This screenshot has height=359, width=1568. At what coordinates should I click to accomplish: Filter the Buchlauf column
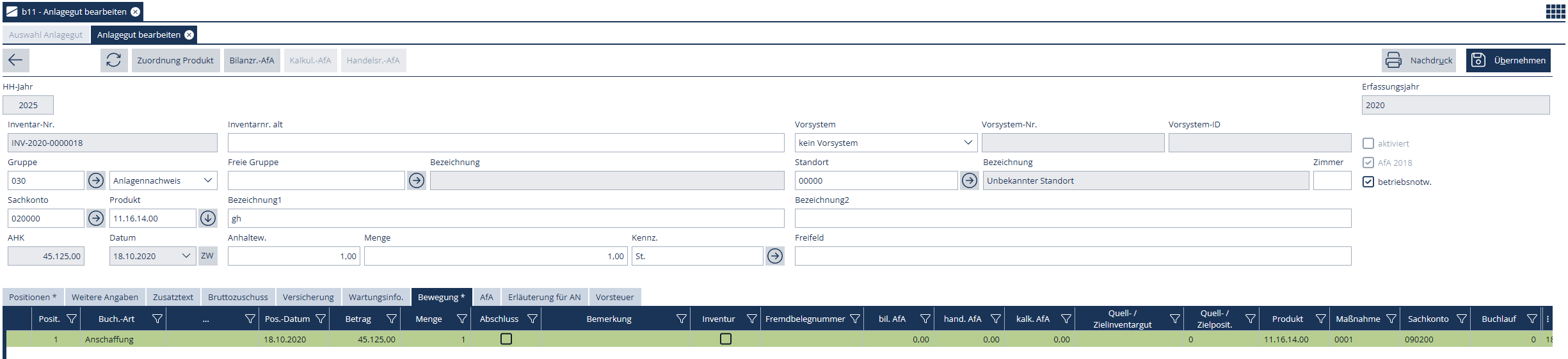click(x=1532, y=319)
